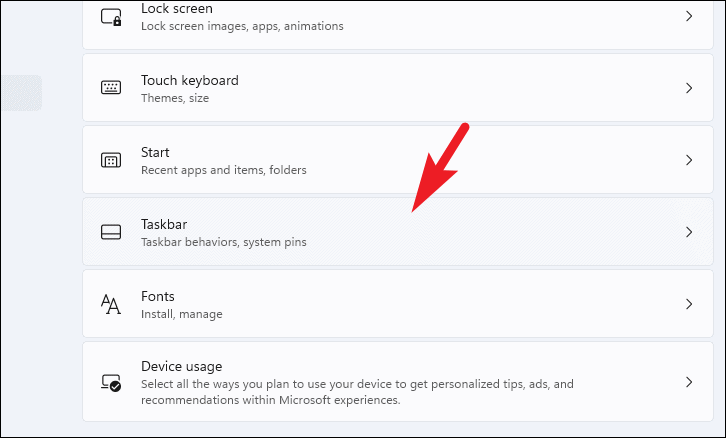Expand the Device usage chevron
The width and height of the screenshot is (726, 438).
[689, 382]
